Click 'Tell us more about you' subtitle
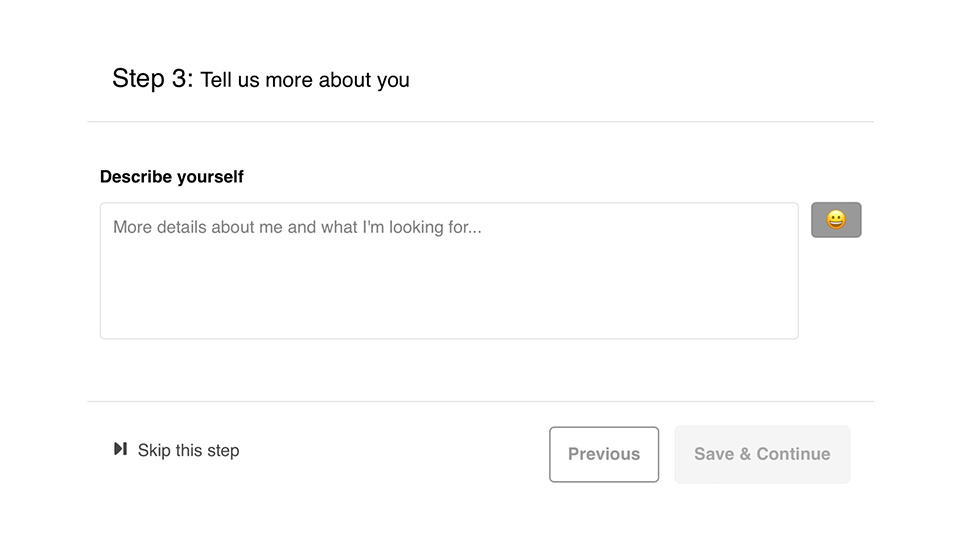 [x=305, y=80]
